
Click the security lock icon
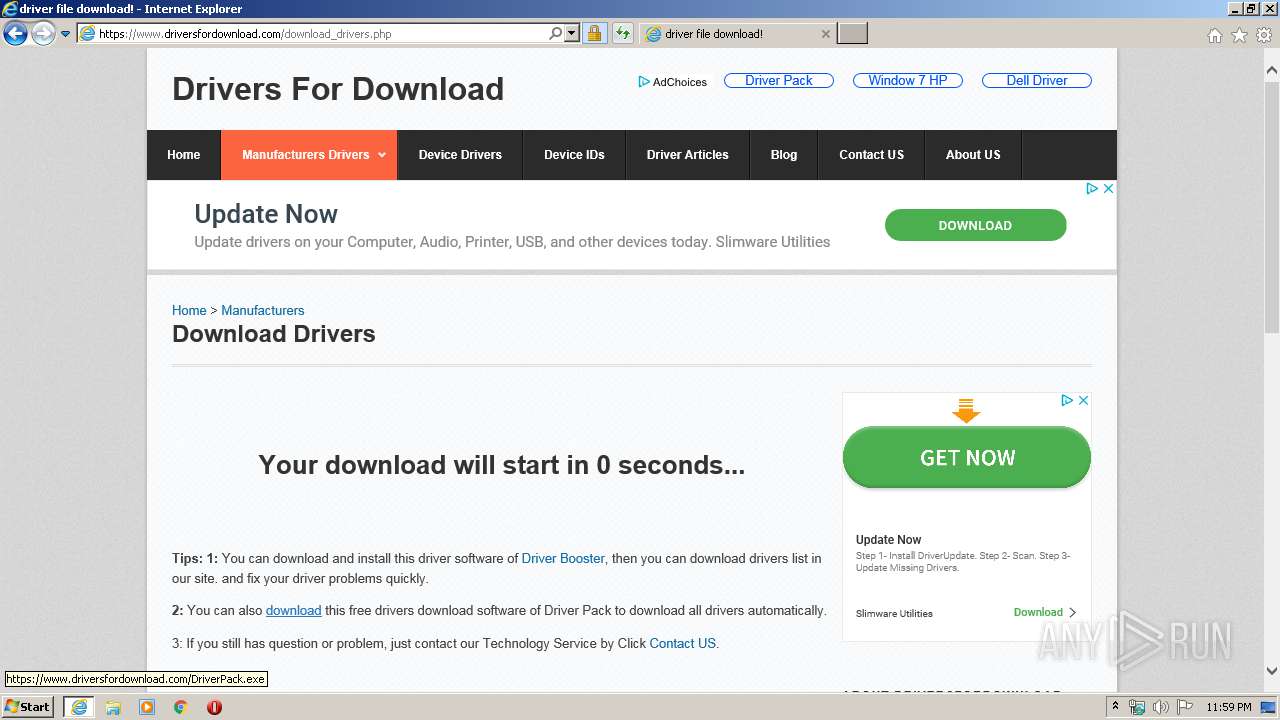594,34
